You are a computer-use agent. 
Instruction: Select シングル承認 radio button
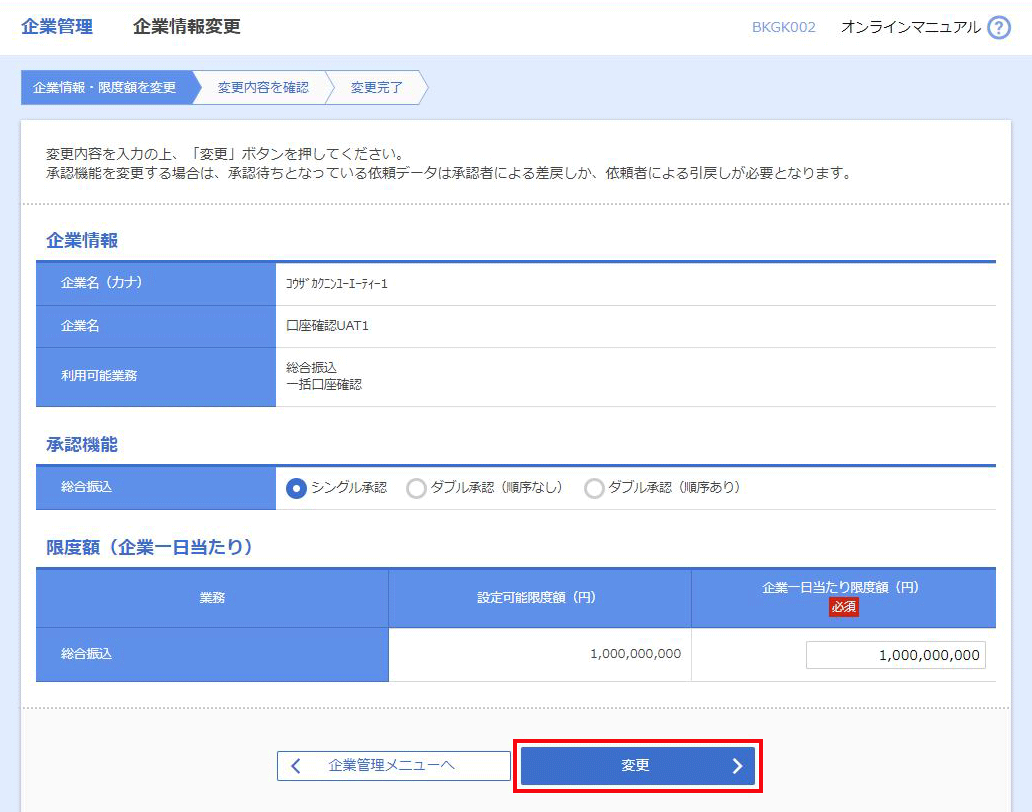click(x=296, y=488)
